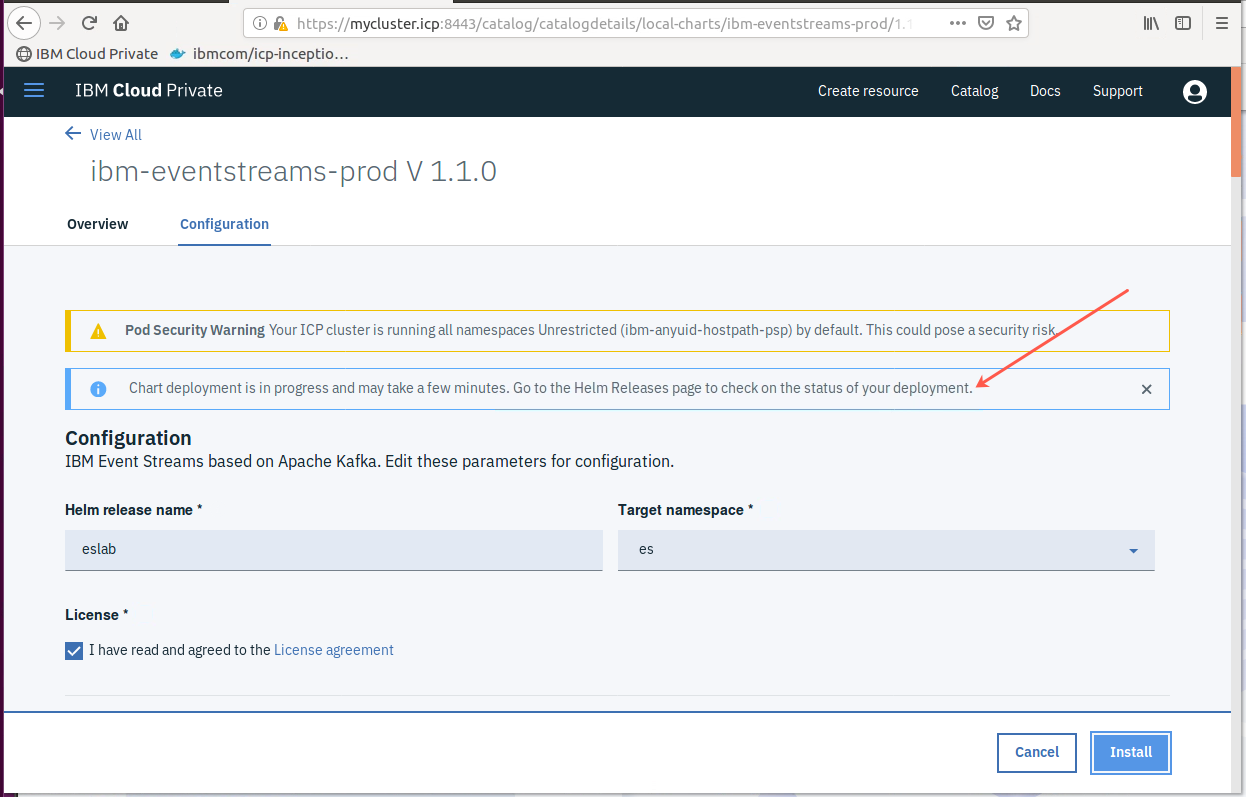Open the Firefox library icon
This screenshot has height=797, width=1246.
[x=1152, y=22]
